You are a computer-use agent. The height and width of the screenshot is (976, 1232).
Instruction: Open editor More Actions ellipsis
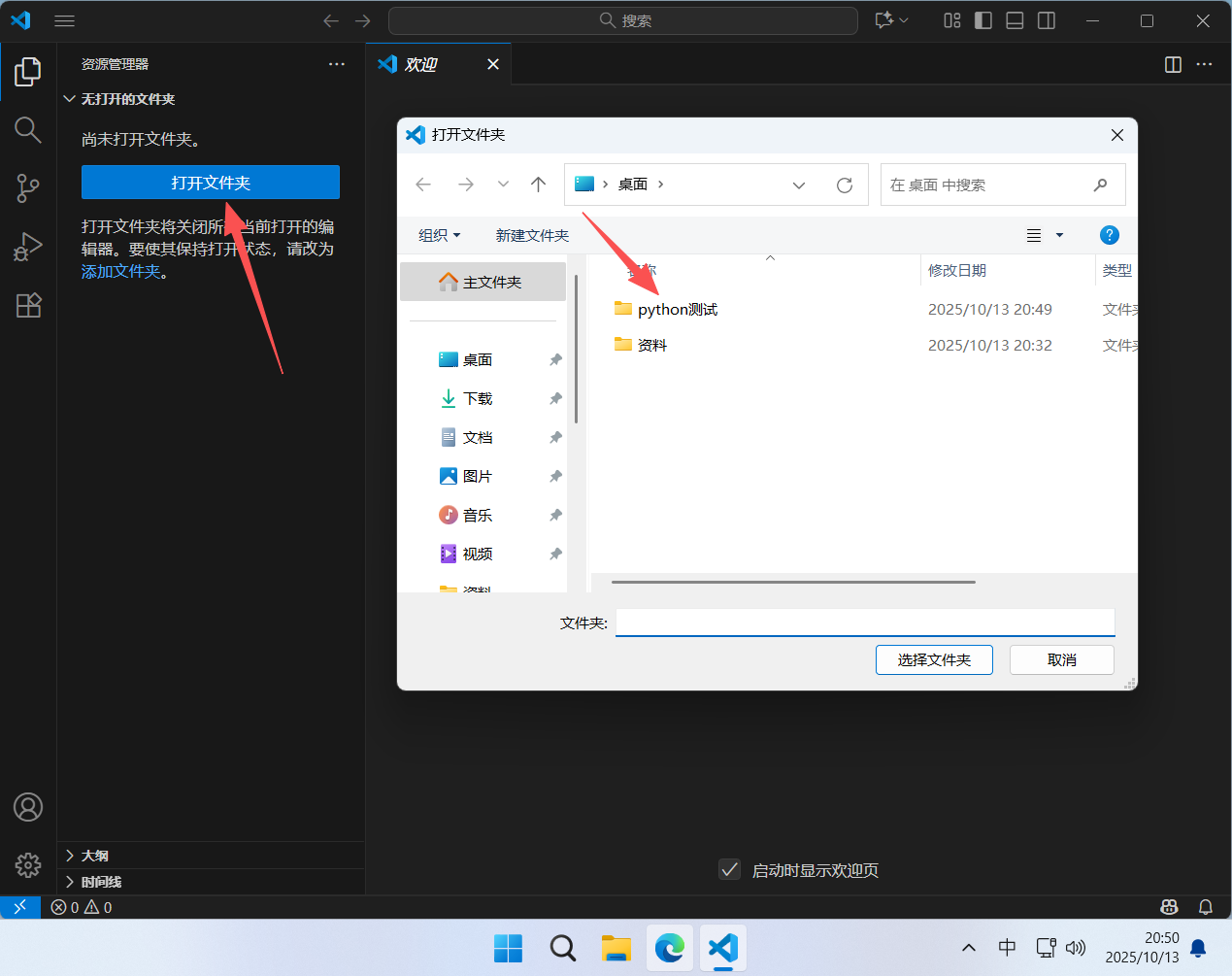point(1205,64)
